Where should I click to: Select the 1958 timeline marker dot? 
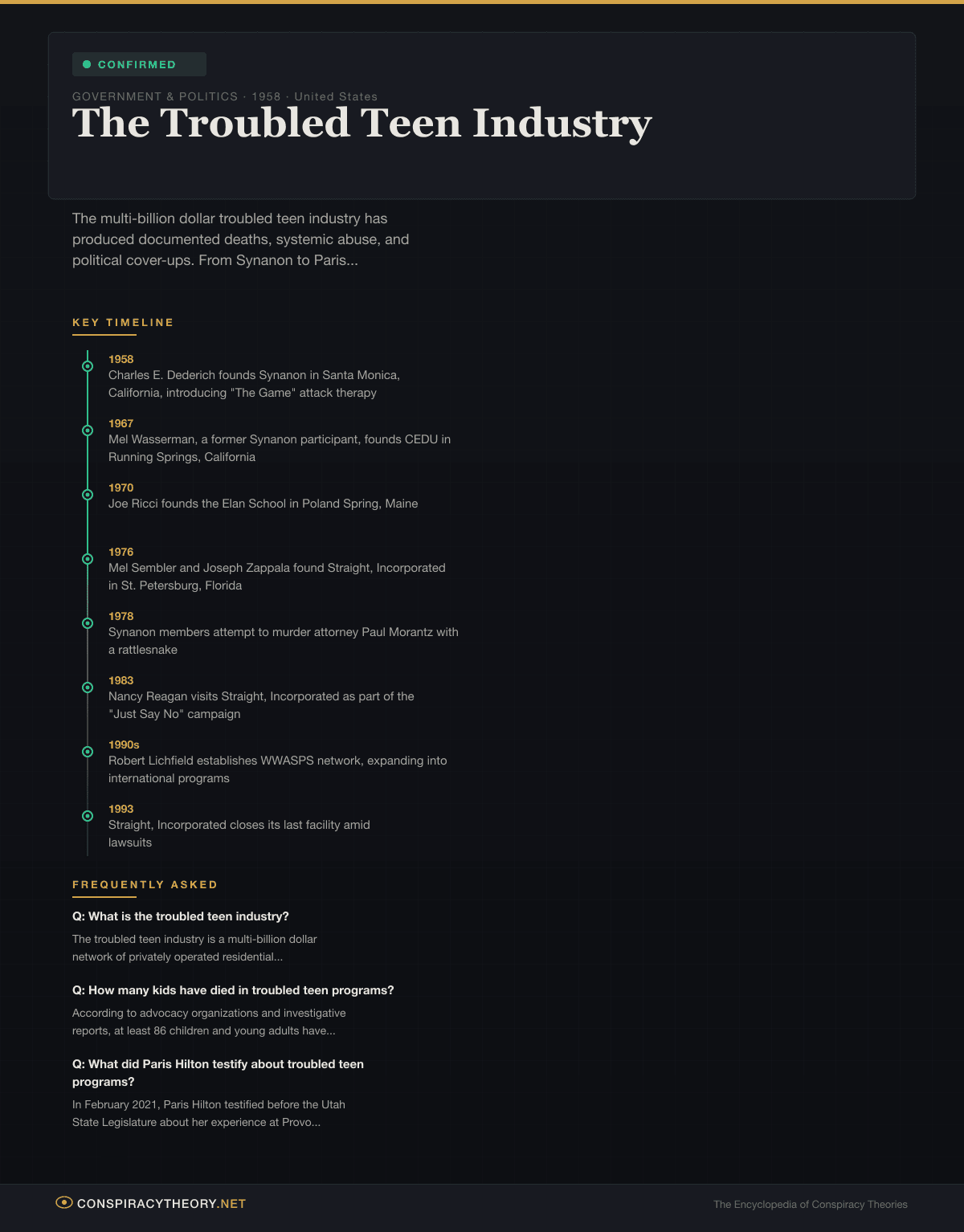[88, 366]
